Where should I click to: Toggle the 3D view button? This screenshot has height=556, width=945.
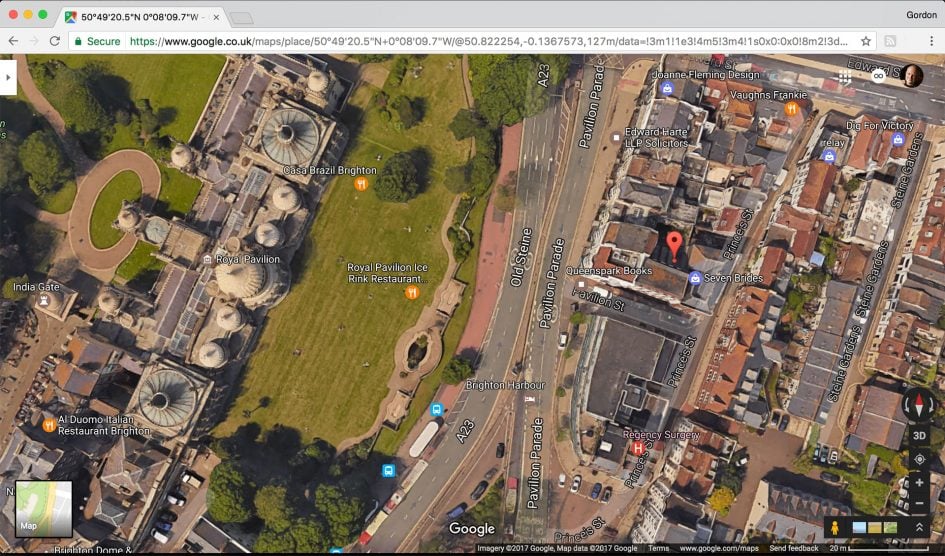pos(919,435)
